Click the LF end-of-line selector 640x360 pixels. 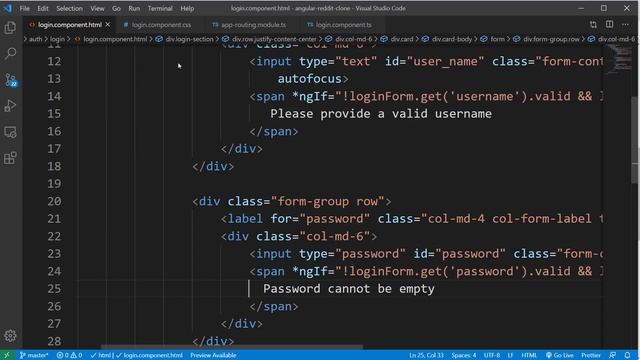click(x=510, y=355)
